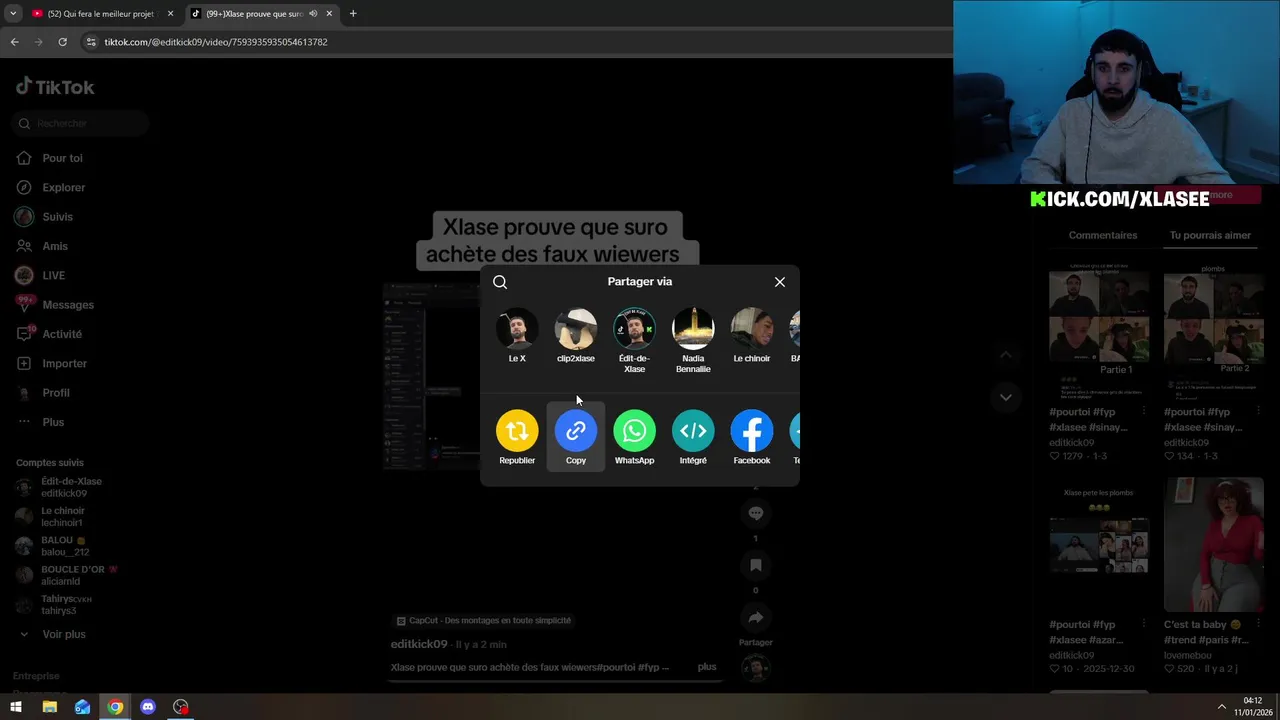Focus the Rechercher search field
The width and height of the screenshot is (1280, 720).
tap(82, 123)
